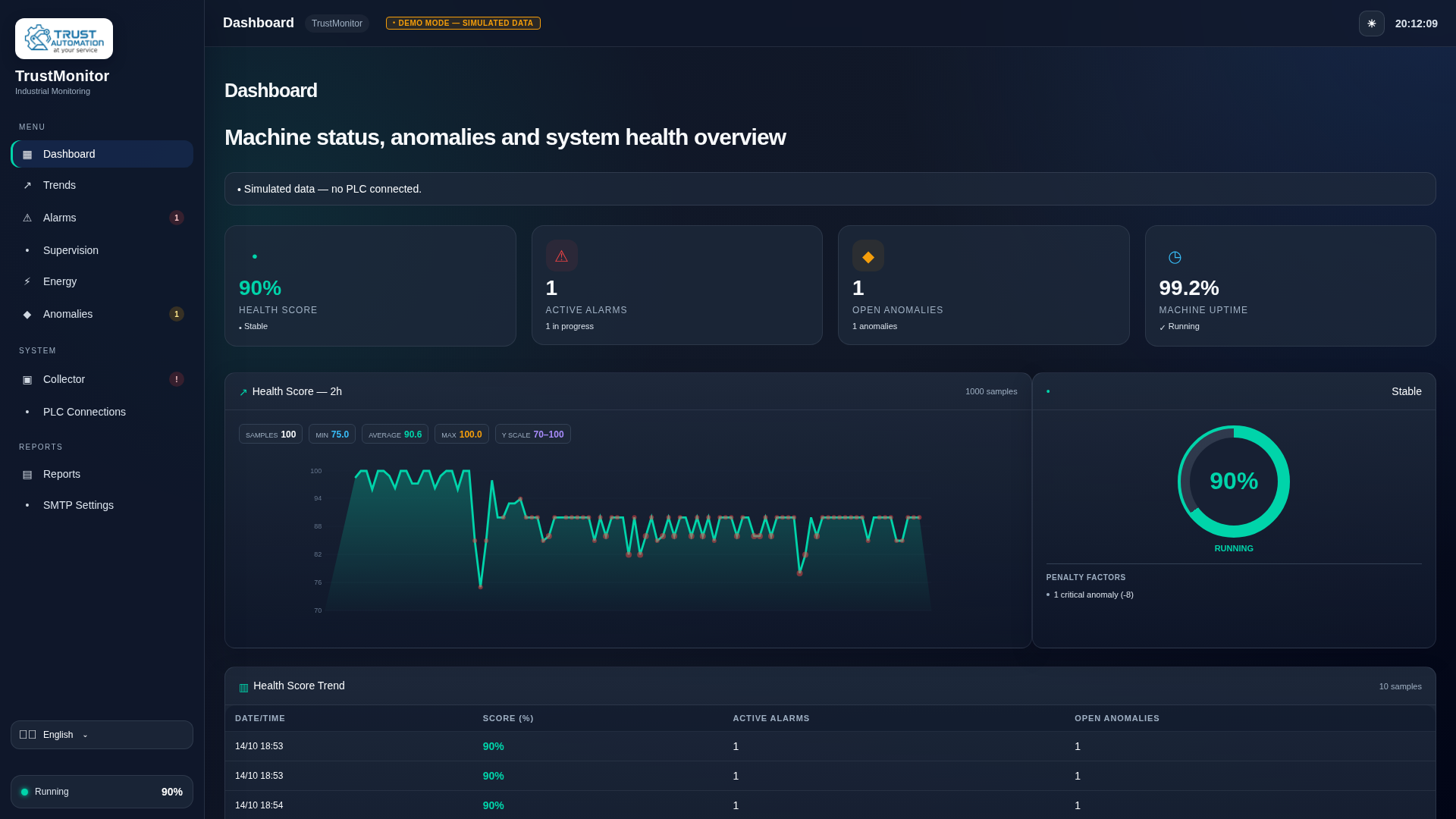Click the '1 critical anomaly (-8)' penalty factor
Screen dimensions: 1456x819
coord(1094,595)
